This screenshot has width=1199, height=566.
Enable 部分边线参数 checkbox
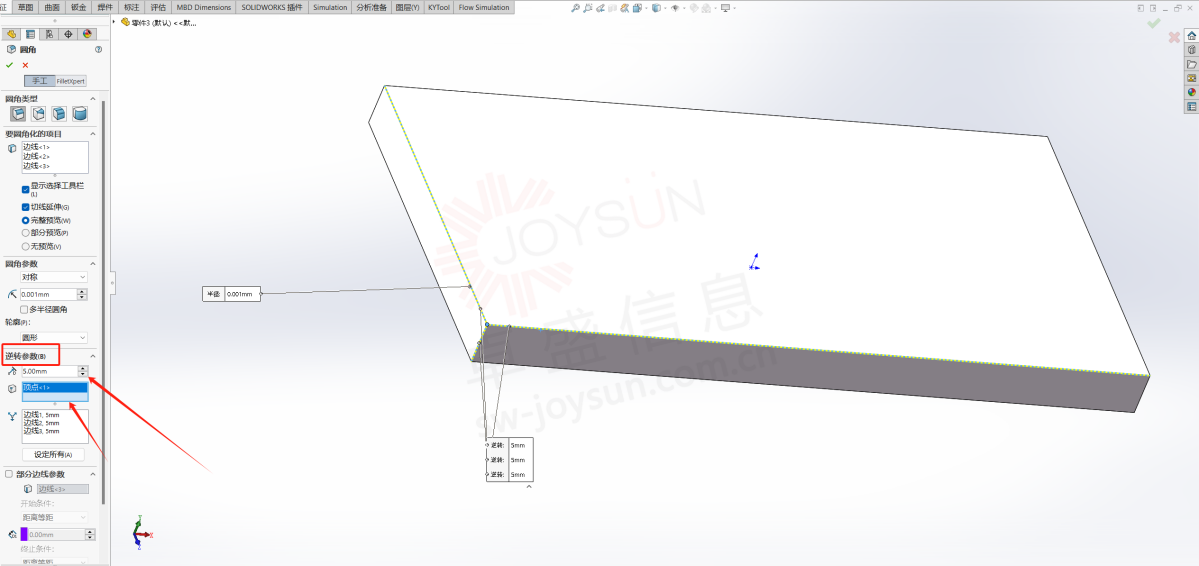9,474
